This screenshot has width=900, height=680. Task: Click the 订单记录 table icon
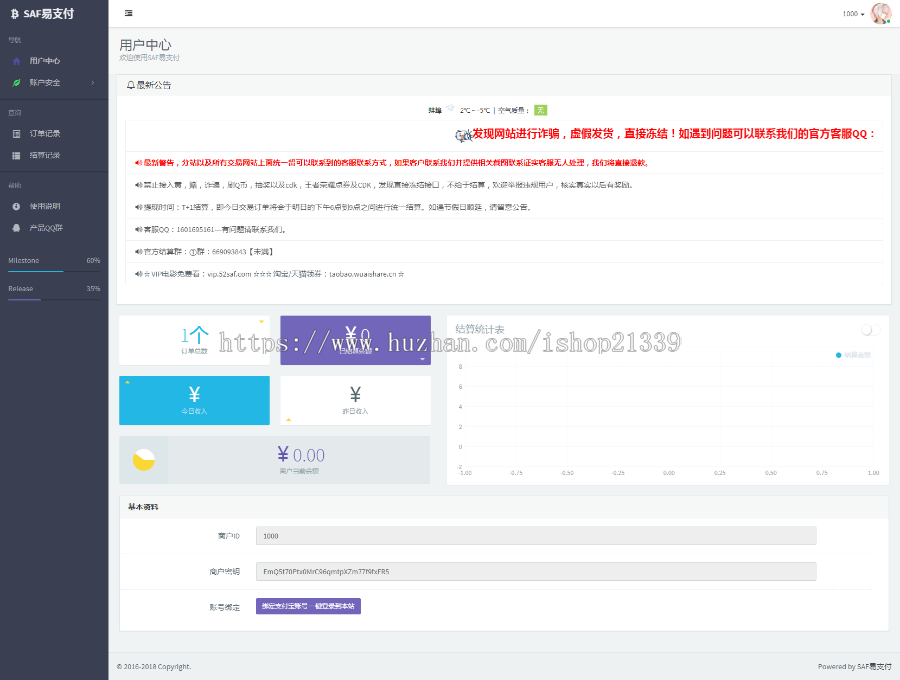pos(17,134)
